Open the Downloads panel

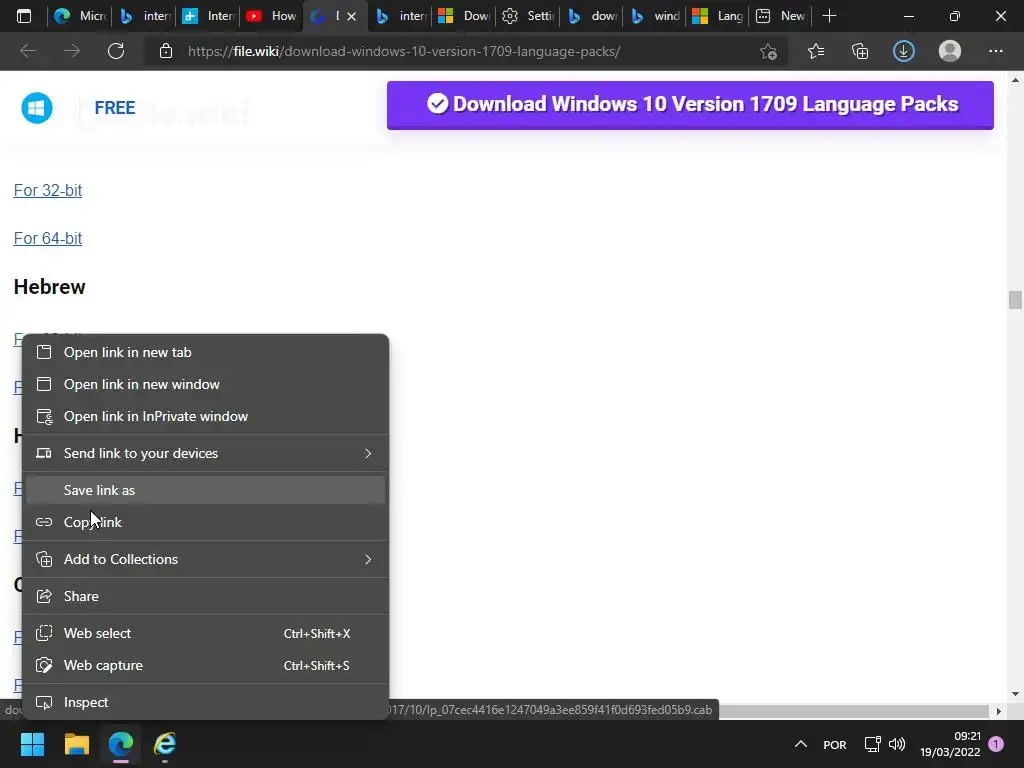click(904, 51)
